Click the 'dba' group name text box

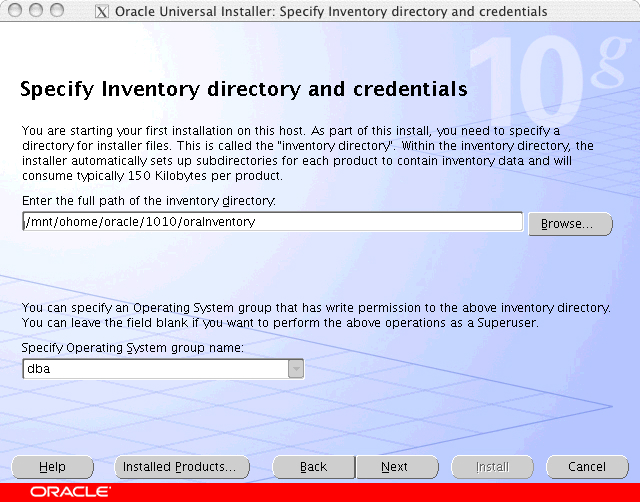pos(154,369)
